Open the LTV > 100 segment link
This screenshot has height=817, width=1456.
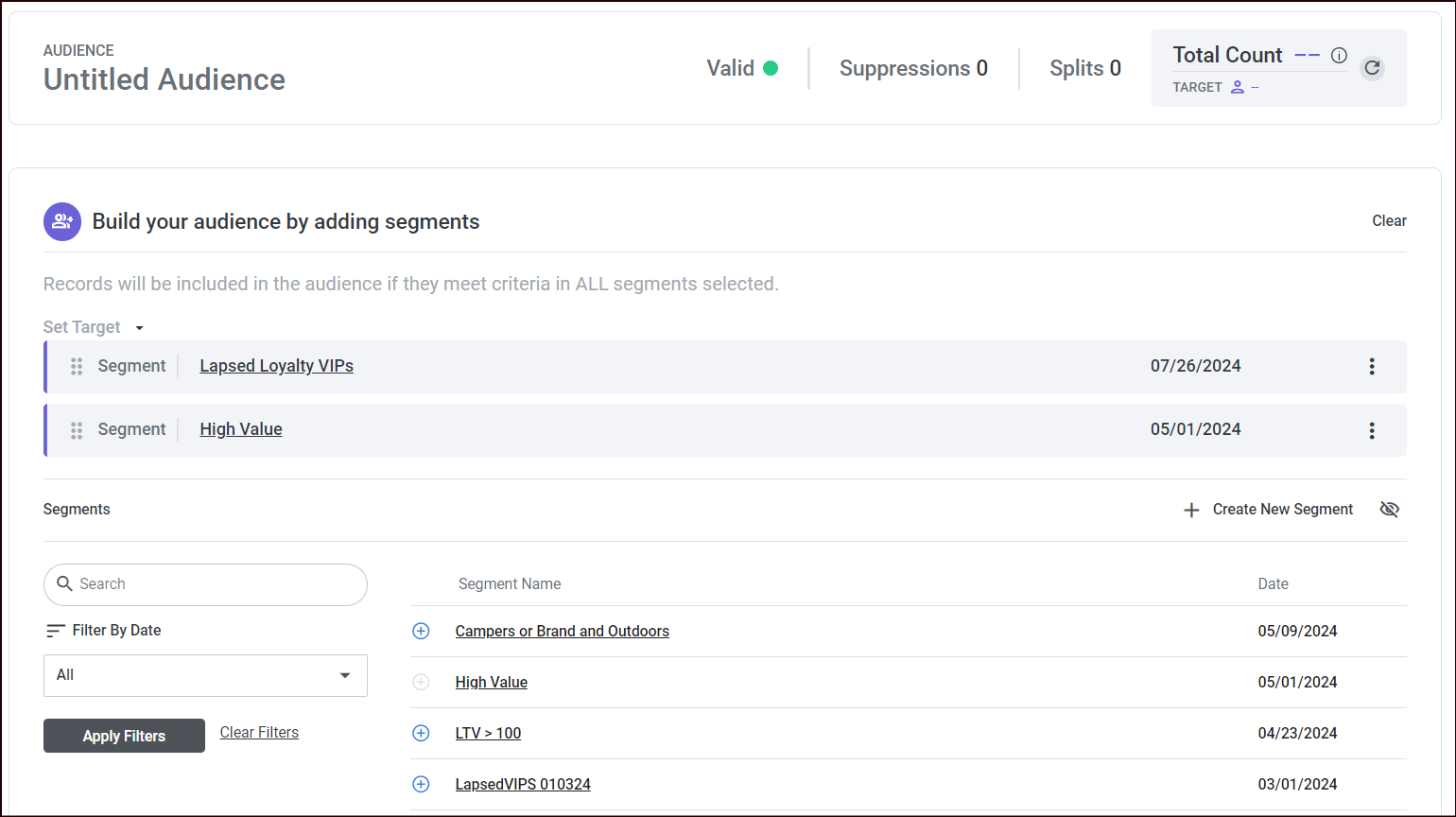488,733
